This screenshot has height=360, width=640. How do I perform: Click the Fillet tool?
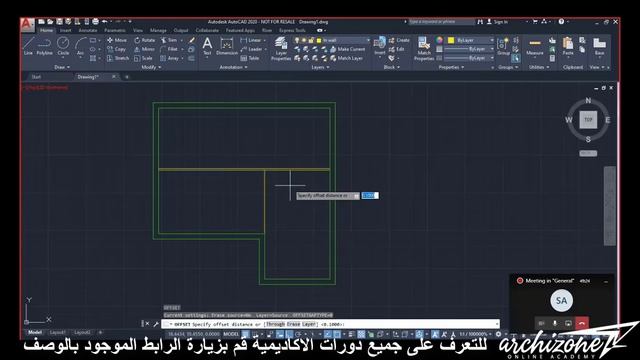point(170,49)
